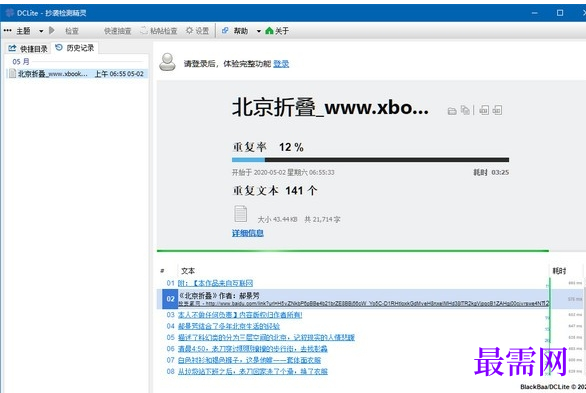This screenshot has height=393, width=586.
Task: Expand the 帮助 dropdown arrow
Action: coord(259,31)
